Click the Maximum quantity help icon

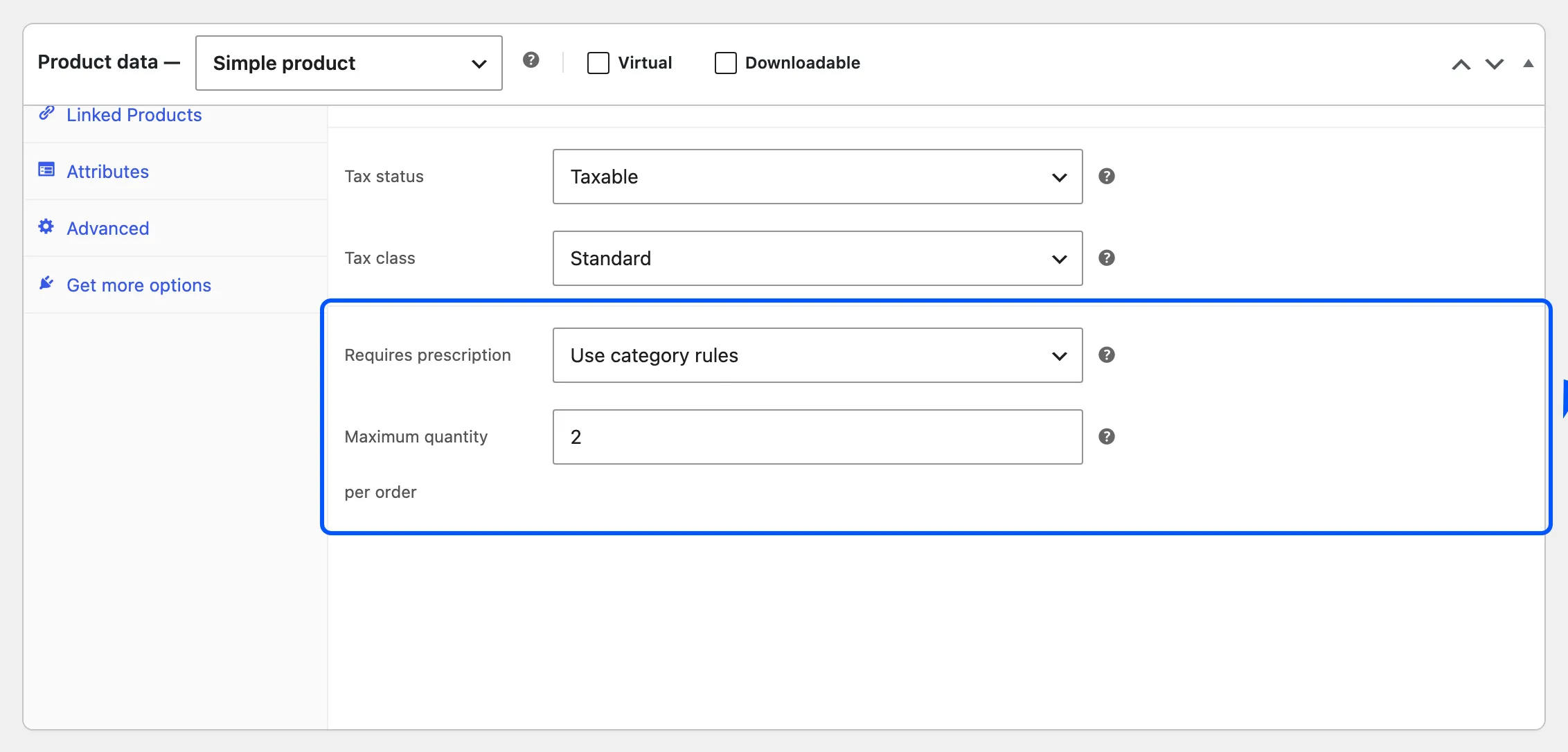tap(1107, 437)
